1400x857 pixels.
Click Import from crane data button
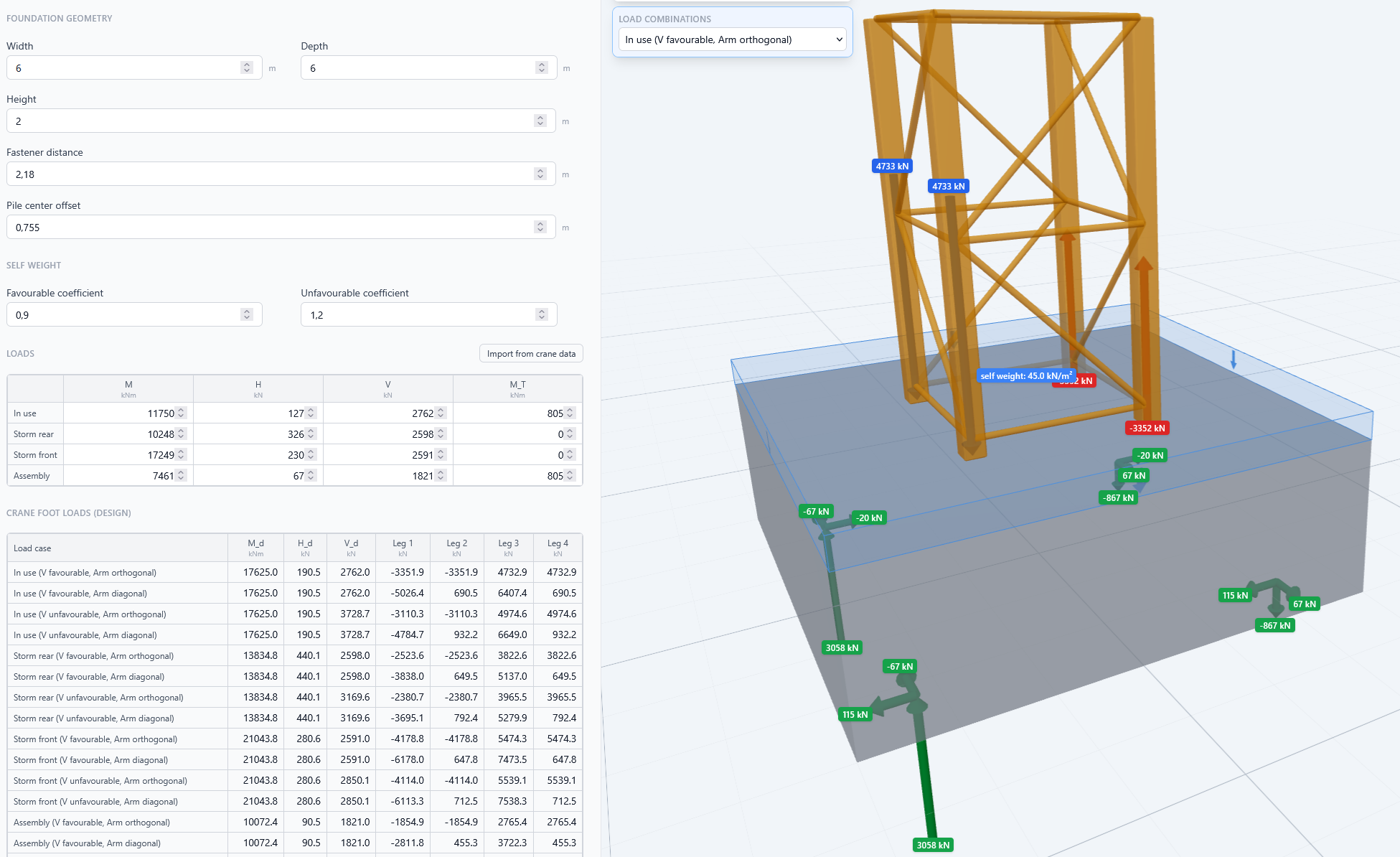531,353
